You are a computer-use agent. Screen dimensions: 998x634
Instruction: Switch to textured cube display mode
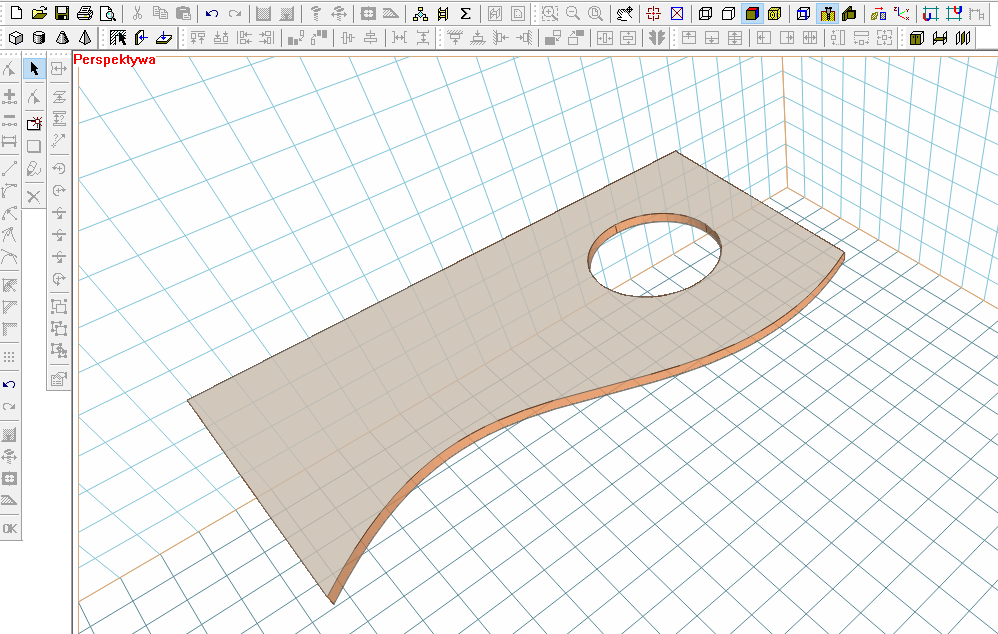[775, 13]
